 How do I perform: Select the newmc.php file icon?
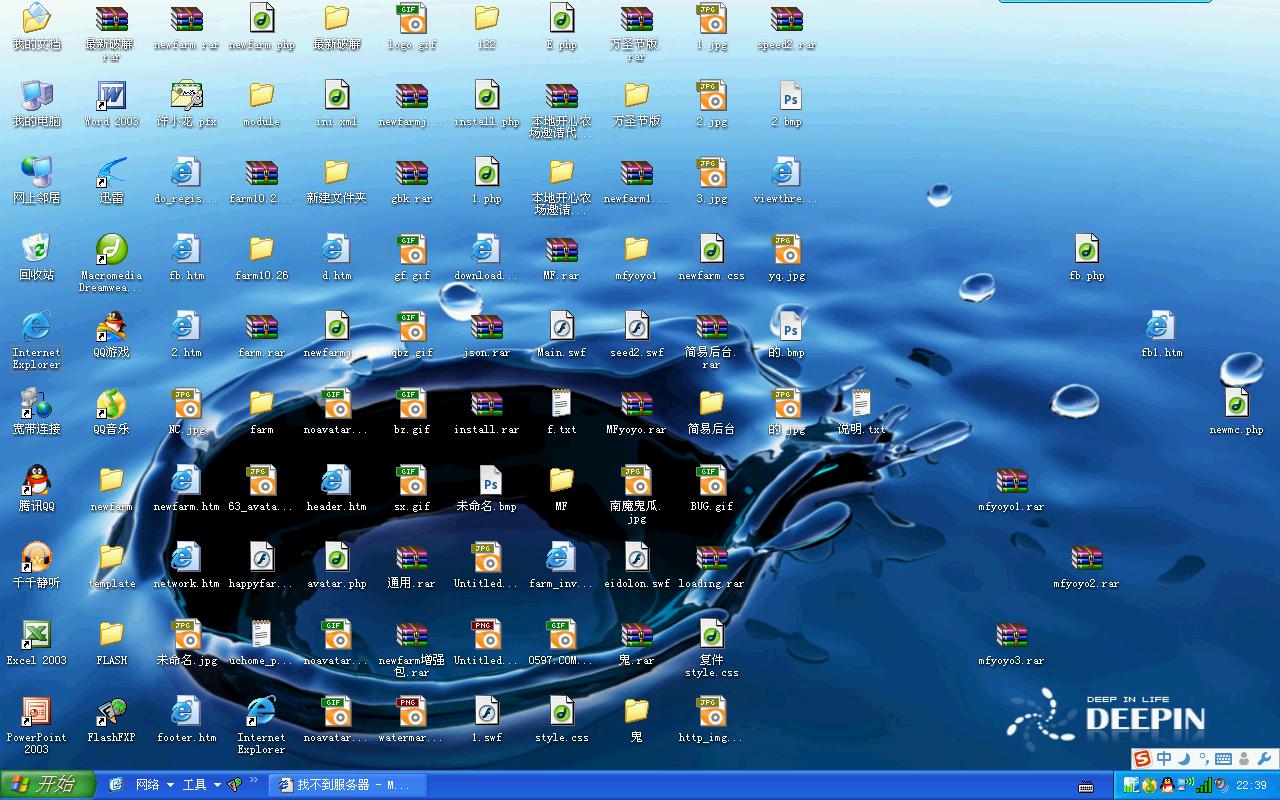1237,411
